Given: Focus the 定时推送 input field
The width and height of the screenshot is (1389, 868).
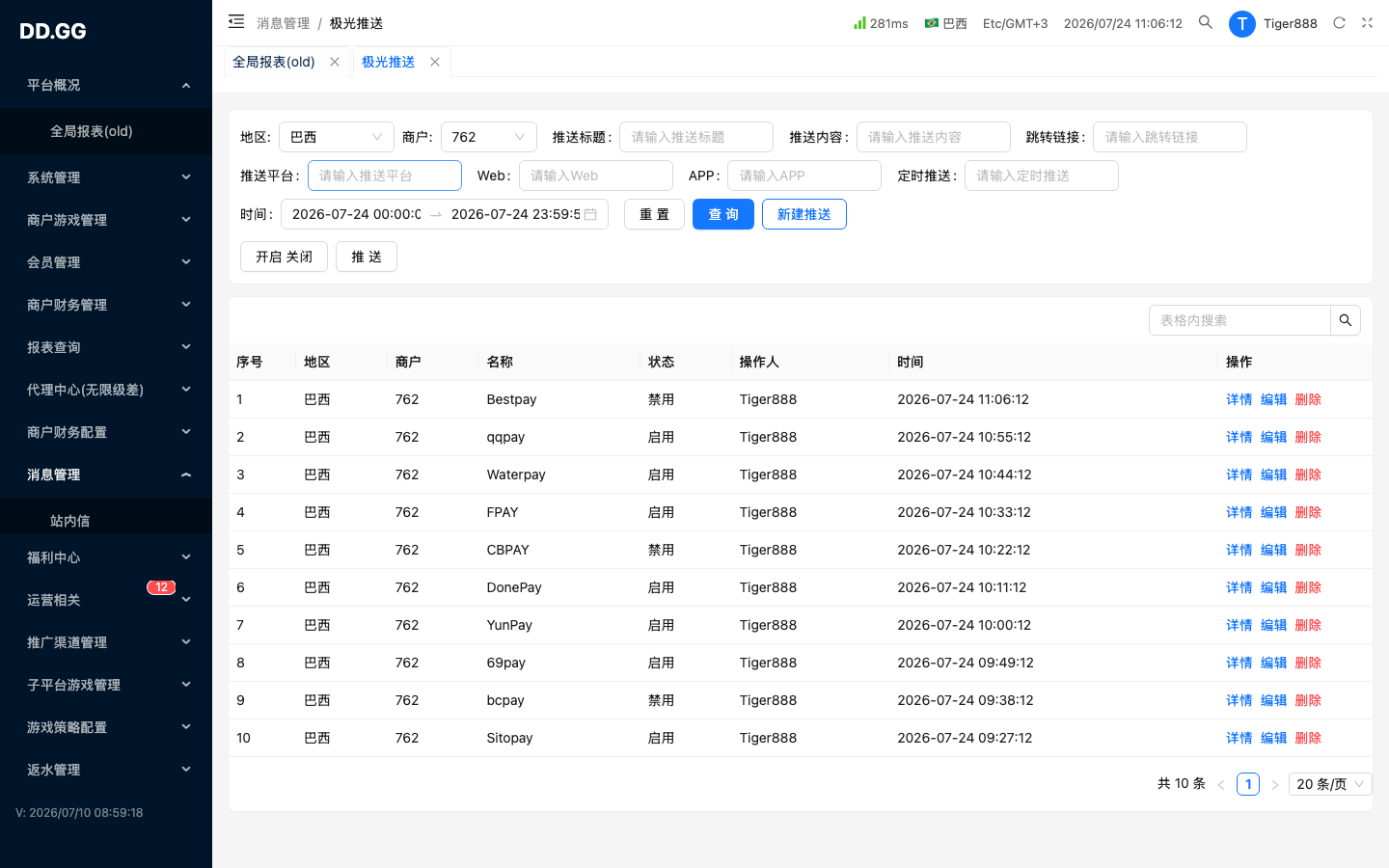Looking at the screenshot, I should 1042,176.
